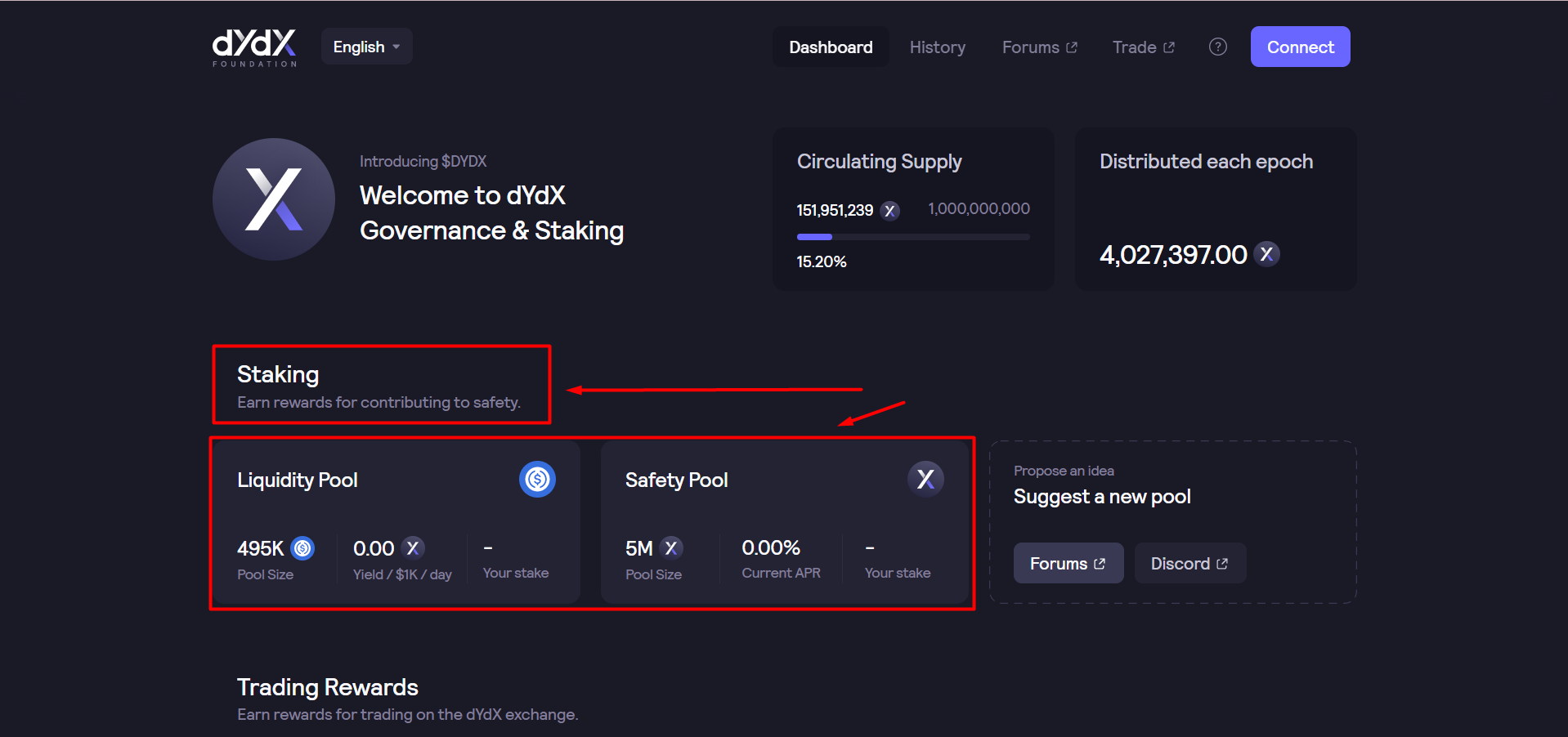Click the Suggest a new pool heading
The height and width of the screenshot is (737, 1568).
coord(1102,497)
